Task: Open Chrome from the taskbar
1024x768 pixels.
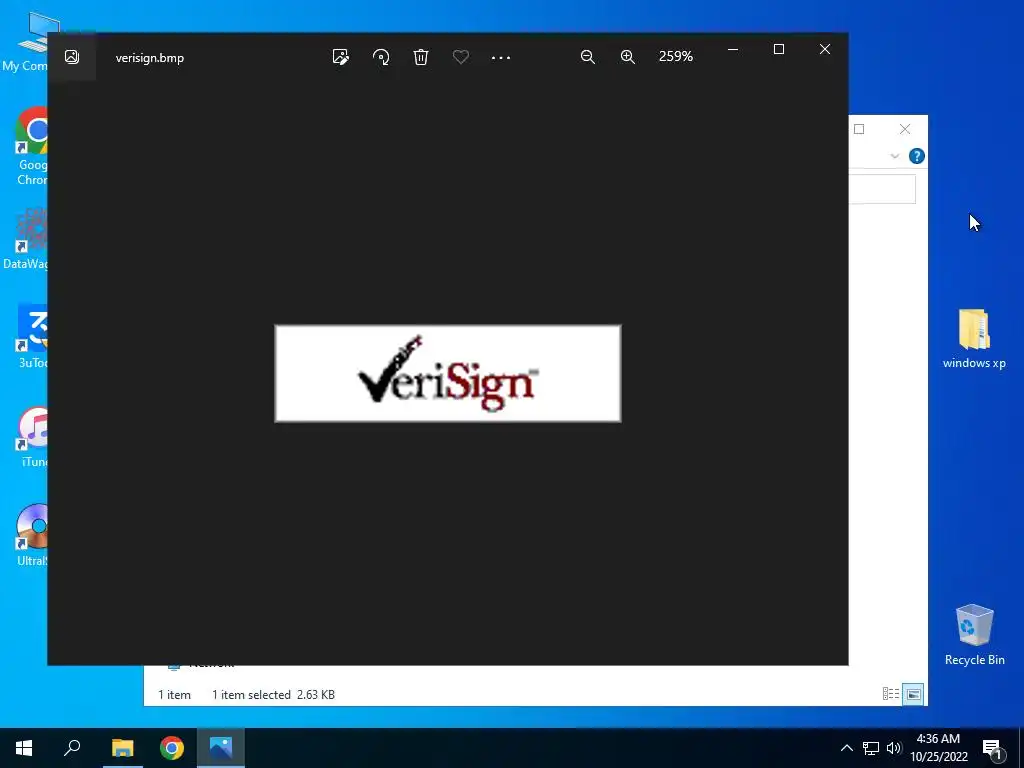Action: click(172, 748)
